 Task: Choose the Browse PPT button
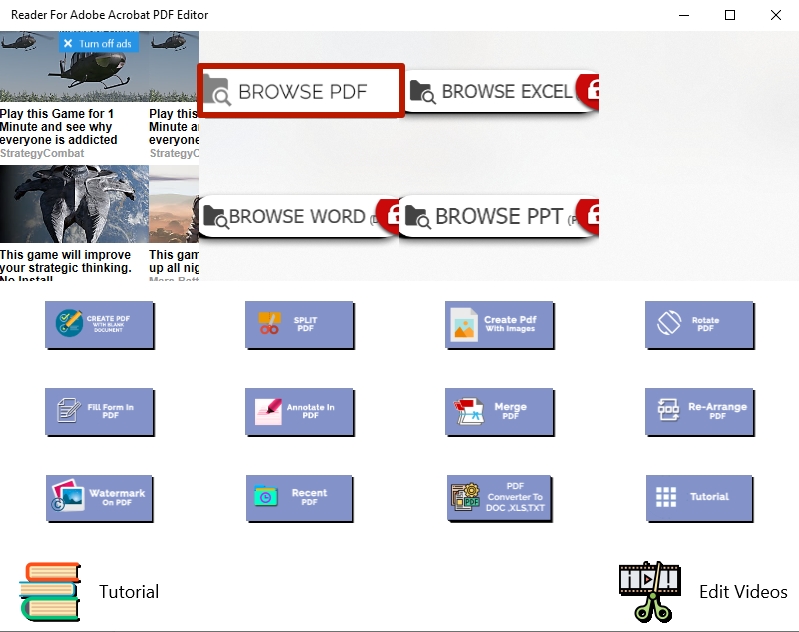490,217
